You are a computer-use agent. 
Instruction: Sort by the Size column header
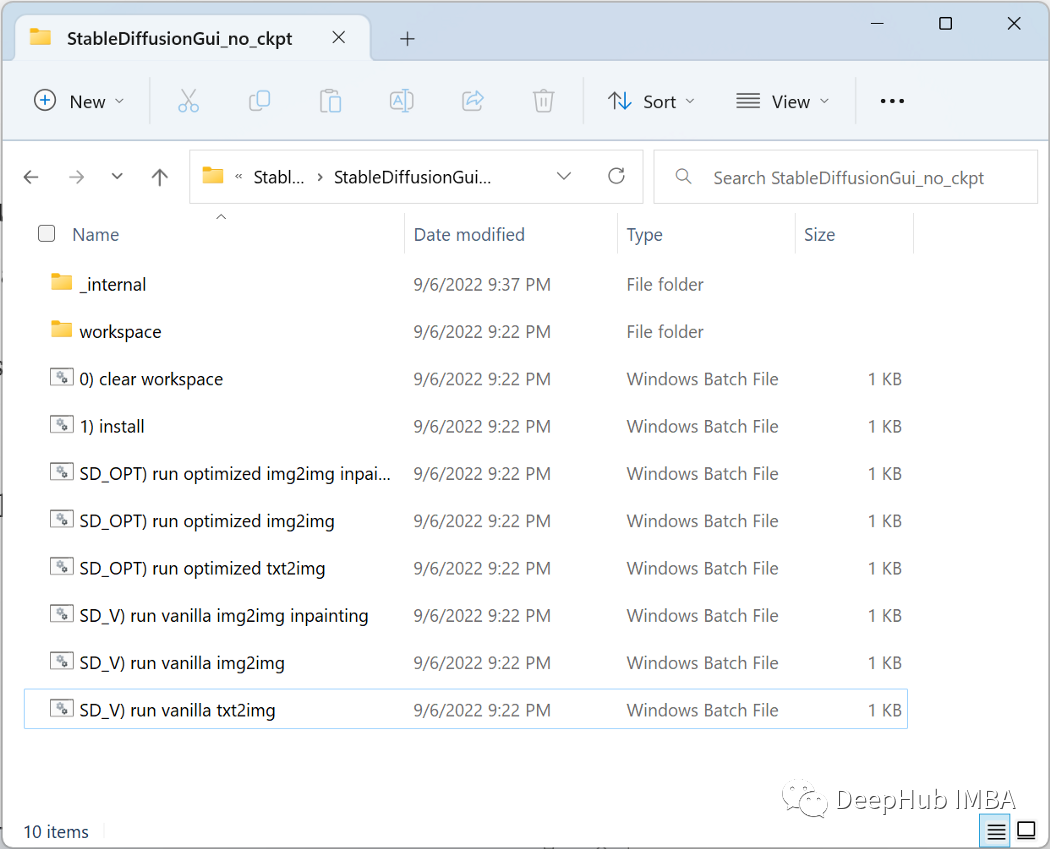tap(819, 234)
